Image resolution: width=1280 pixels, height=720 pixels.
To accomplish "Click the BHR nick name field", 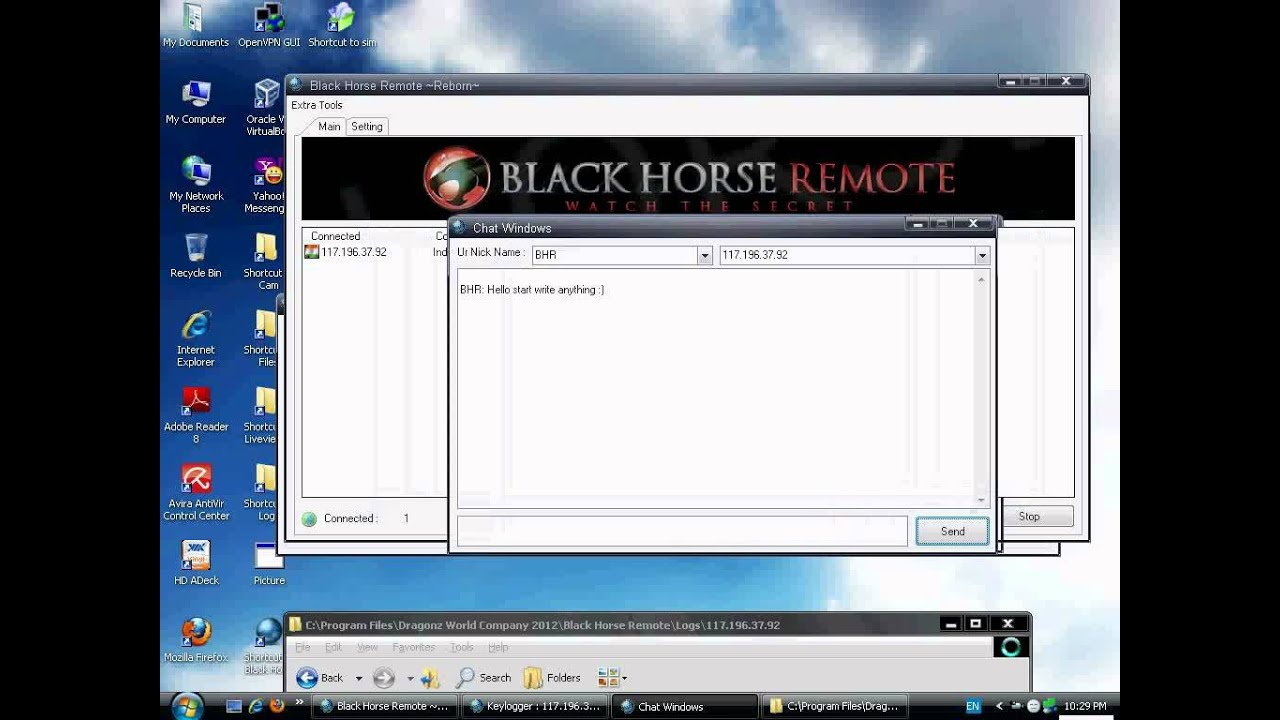I will 614,255.
